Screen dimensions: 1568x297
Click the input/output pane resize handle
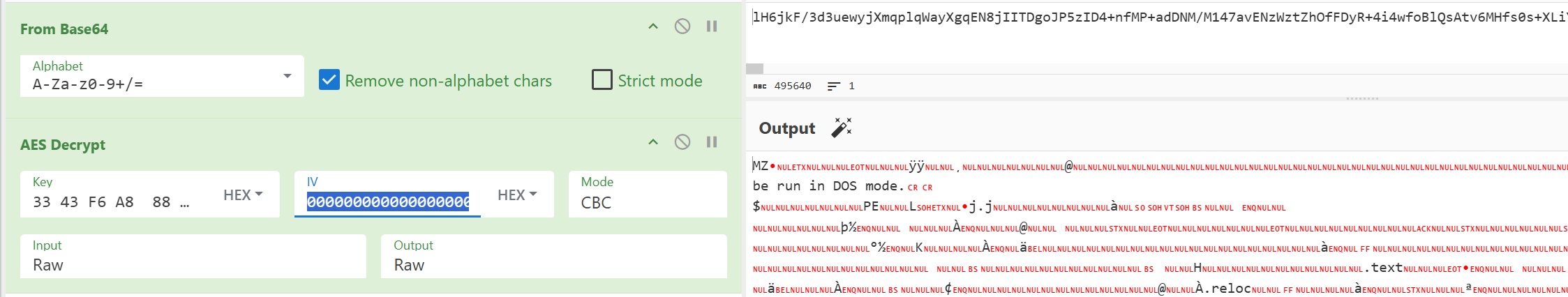1361,99
